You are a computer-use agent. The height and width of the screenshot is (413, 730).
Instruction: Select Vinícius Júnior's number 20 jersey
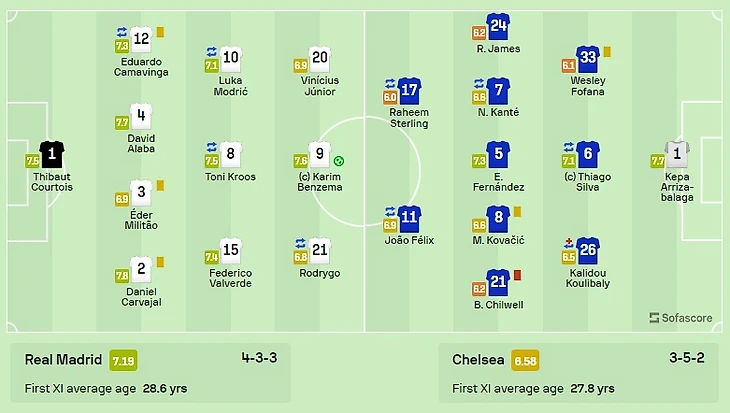(x=320, y=58)
